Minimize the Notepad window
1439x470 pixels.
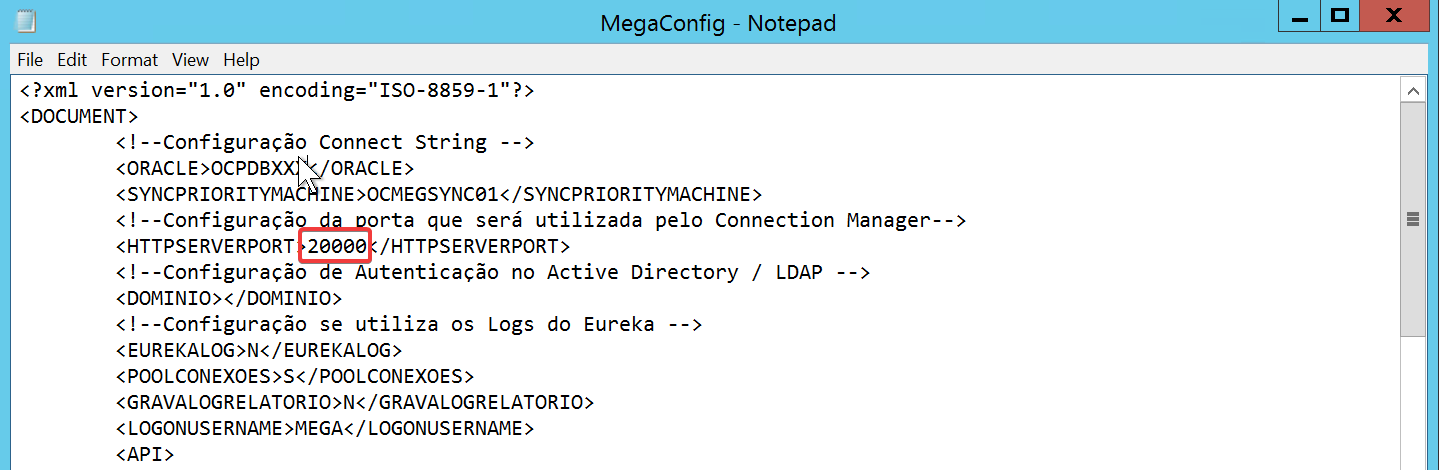(1299, 15)
